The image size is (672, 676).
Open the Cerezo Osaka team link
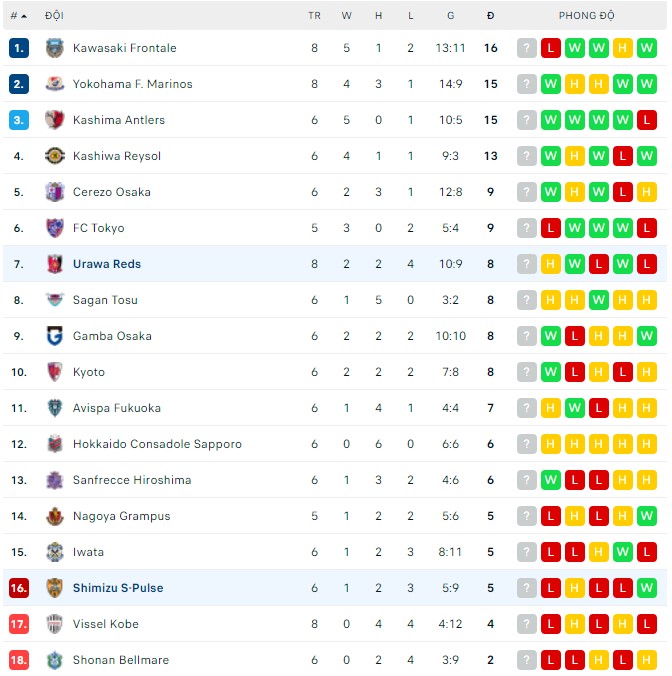point(112,192)
